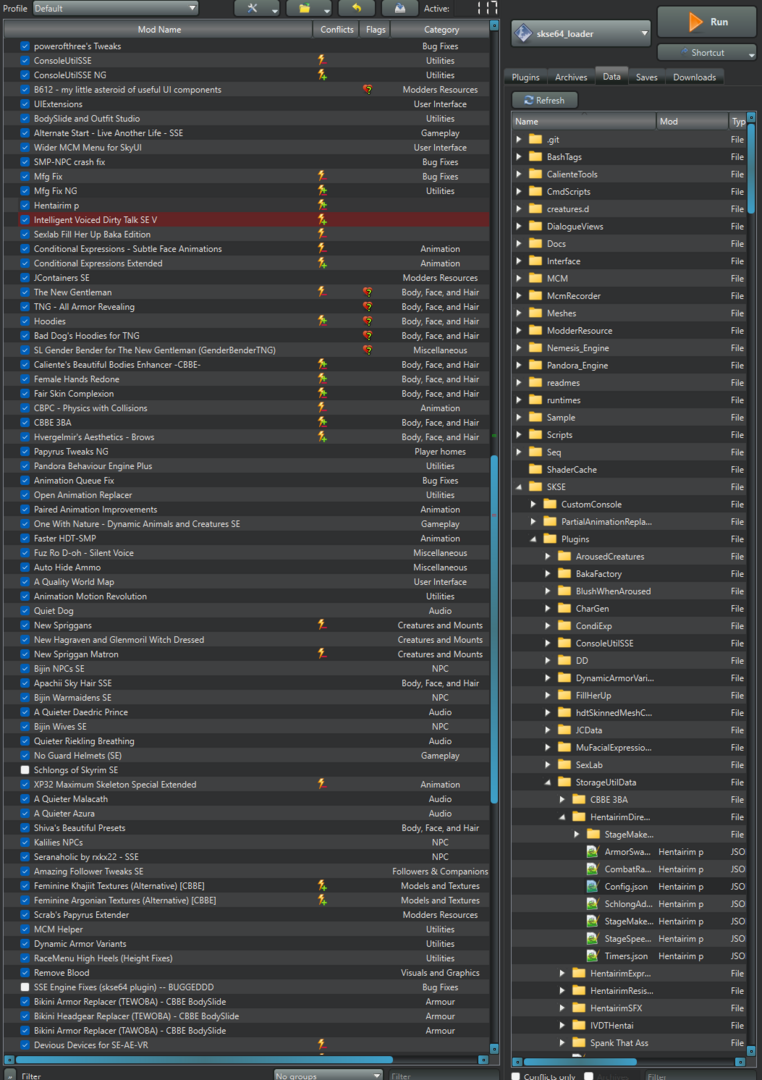Click the Nemesis_Engine folder icon

535,348
